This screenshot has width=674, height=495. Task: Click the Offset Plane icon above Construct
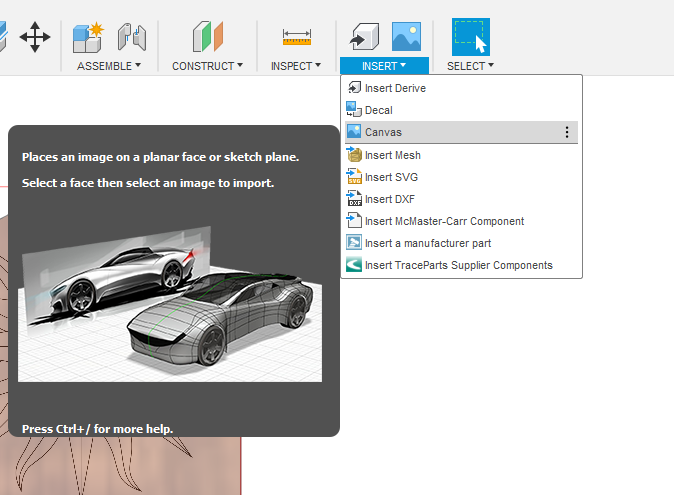pos(208,37)
